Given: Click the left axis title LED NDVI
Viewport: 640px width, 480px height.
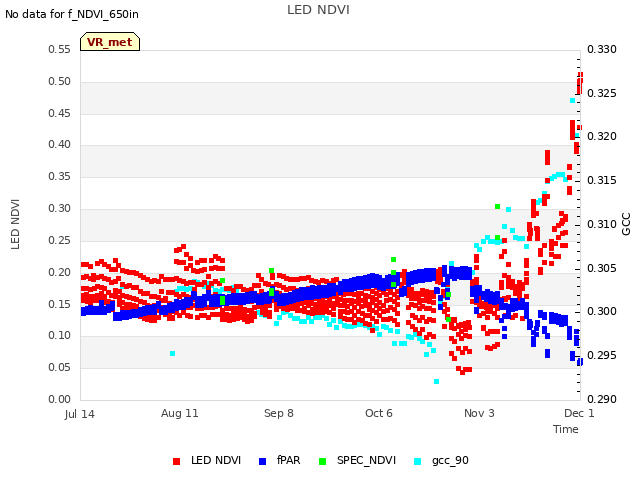Looking at the screenshot, I should point(15,224).
